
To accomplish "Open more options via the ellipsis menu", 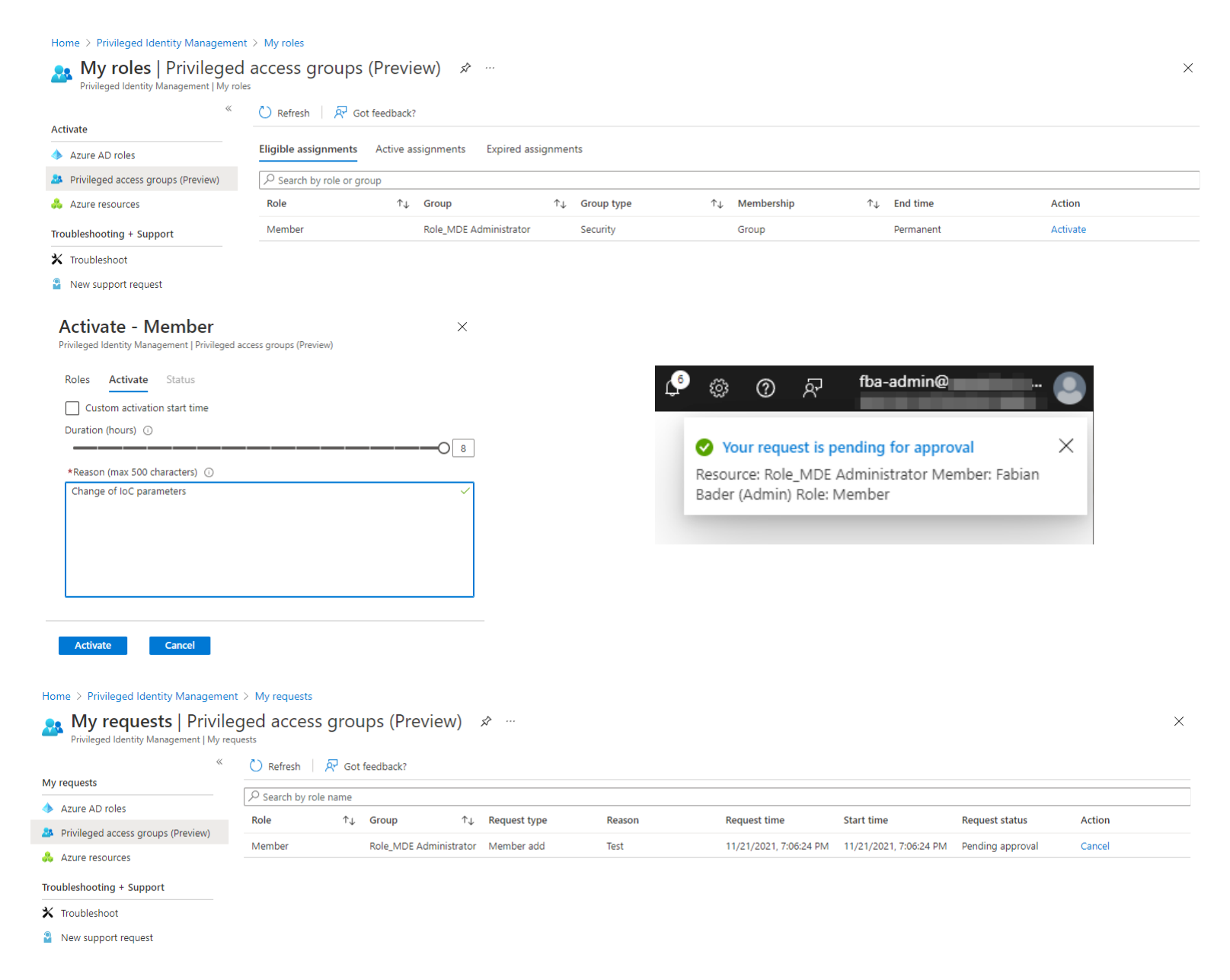I will coord(490,68).
